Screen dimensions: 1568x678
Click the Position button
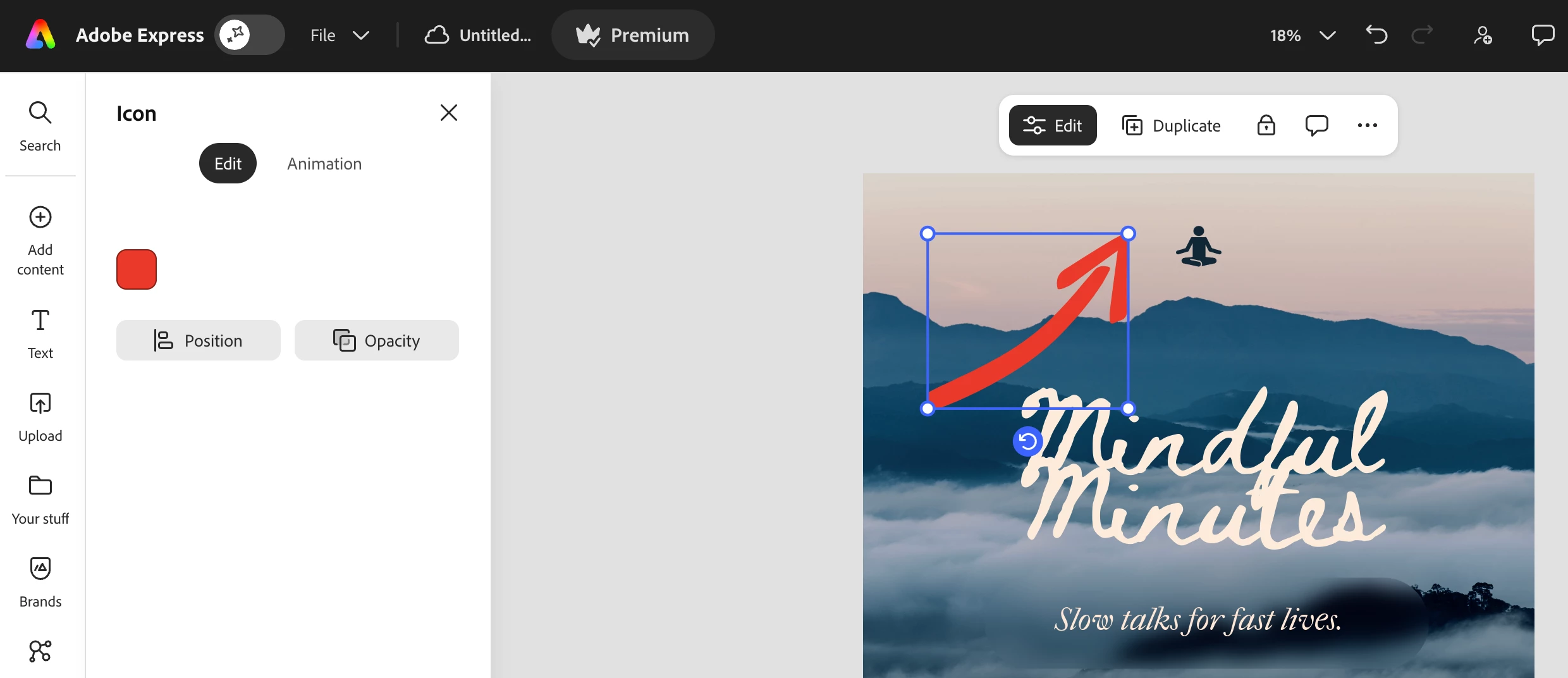pos(199,340)
